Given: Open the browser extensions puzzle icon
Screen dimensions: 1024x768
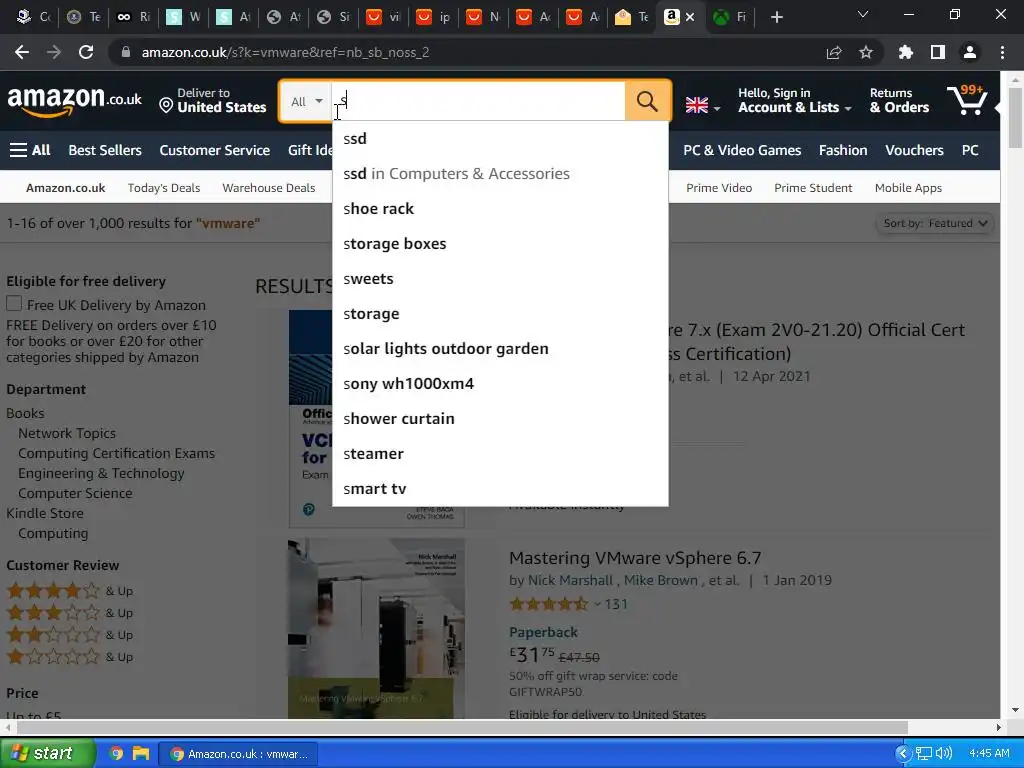Looking at the screenshot, I should [905, 52].
